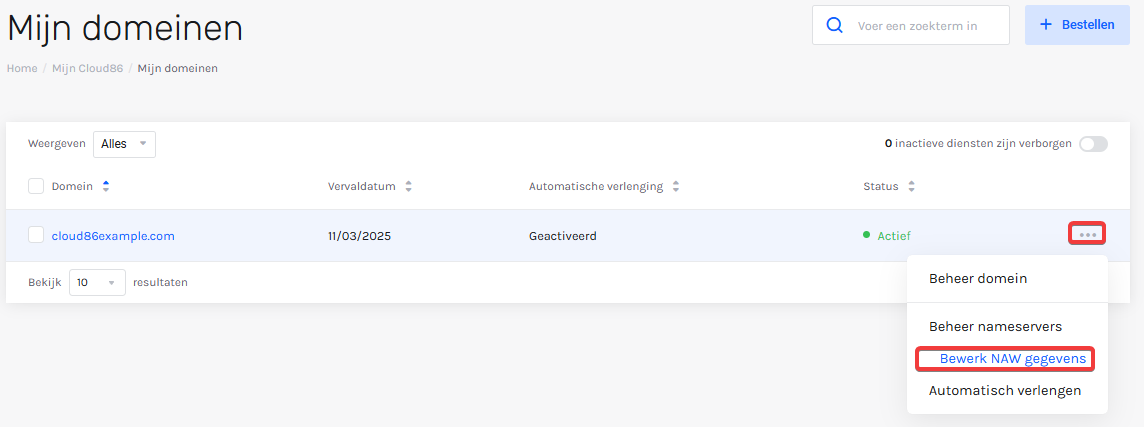Image resolution: width=1144 pixels, height=427 pixels.
Task: Go to Mijn Cloud86 breadcrumb
Action: click(88, 69)
